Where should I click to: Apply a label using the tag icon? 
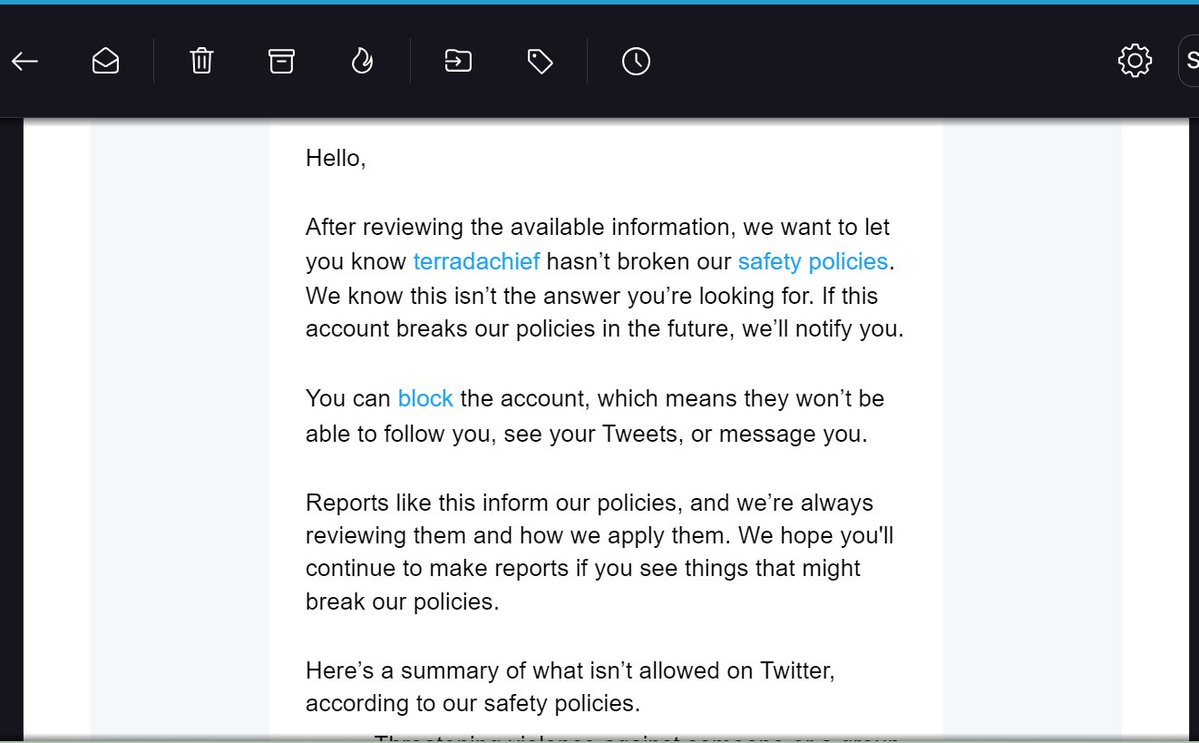[540, 62]
